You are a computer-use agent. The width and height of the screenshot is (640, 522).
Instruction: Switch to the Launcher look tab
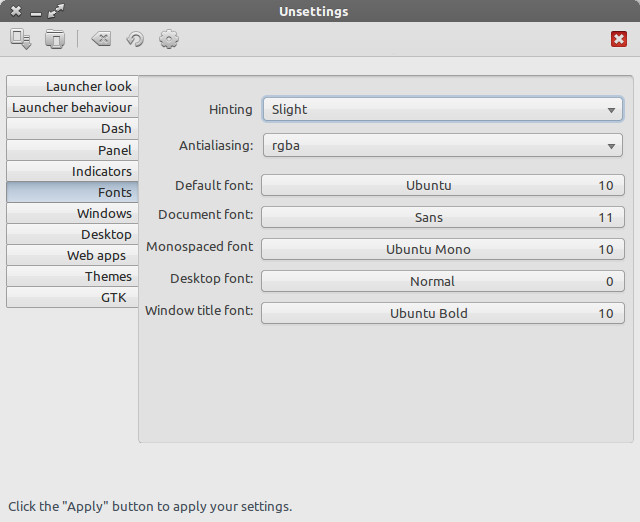73,86
